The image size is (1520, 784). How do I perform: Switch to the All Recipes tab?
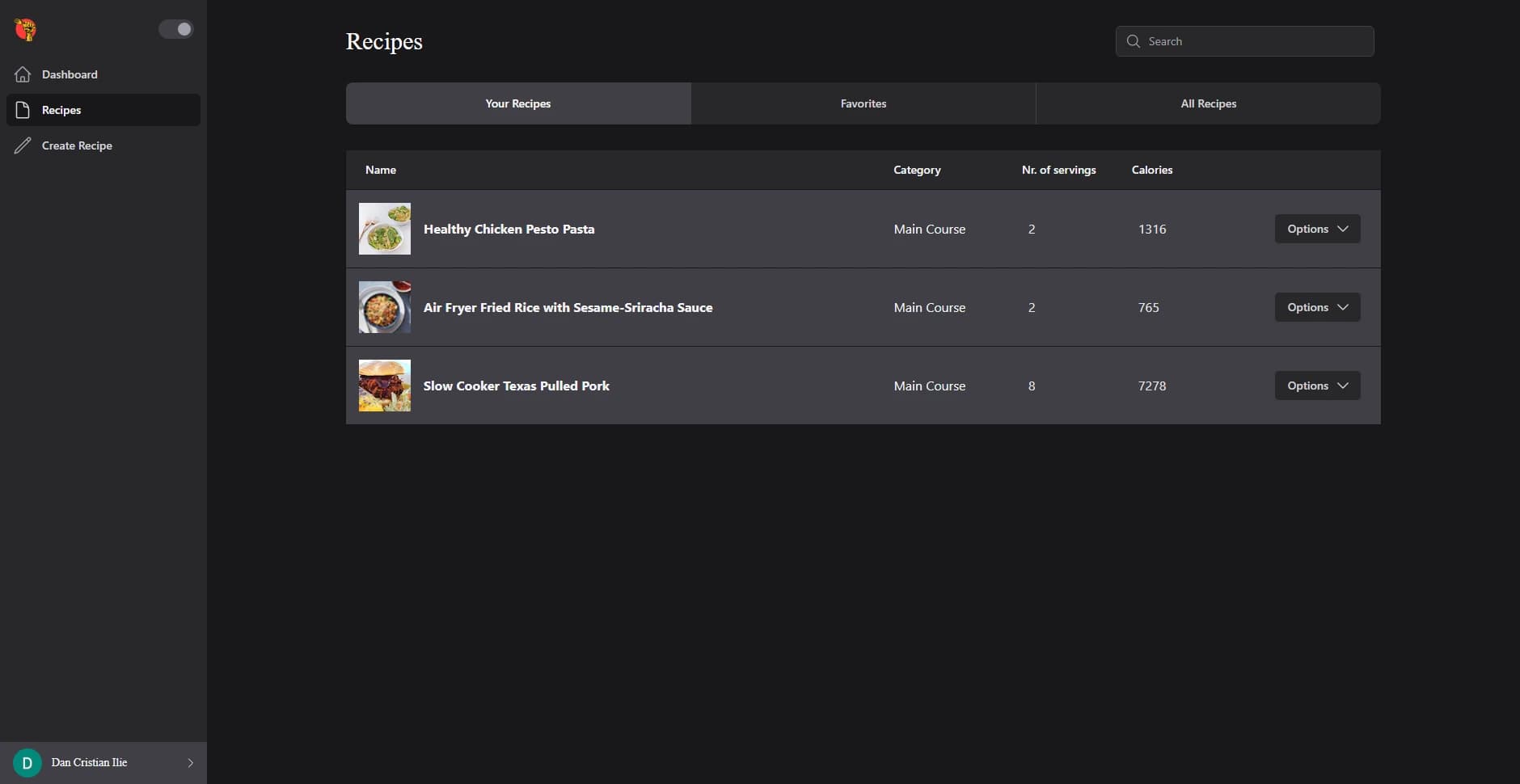pos(1208,103)
